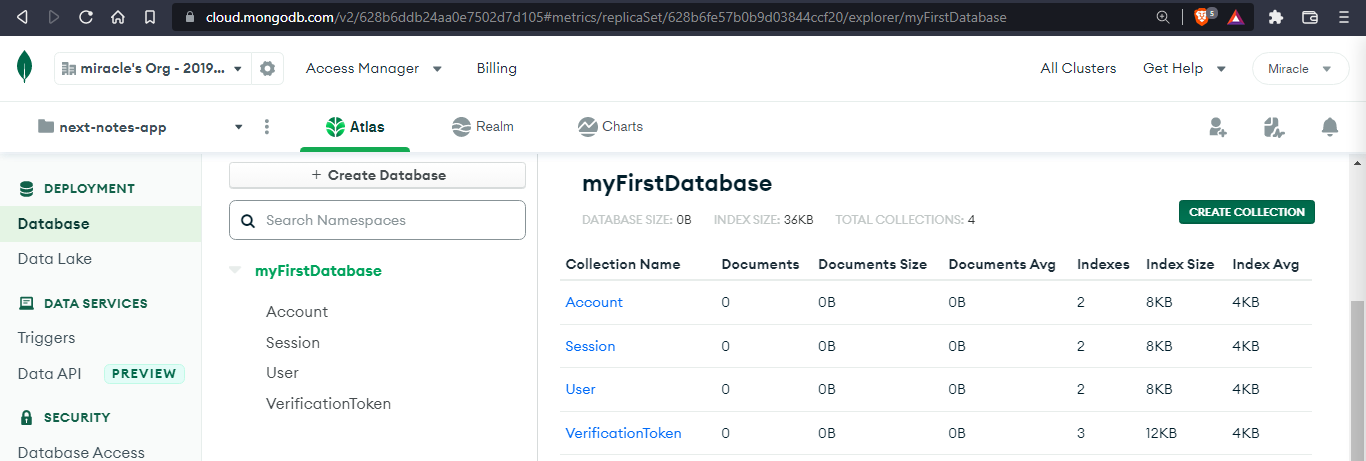Click the Documents Avg column header

tap(1002, 265)
